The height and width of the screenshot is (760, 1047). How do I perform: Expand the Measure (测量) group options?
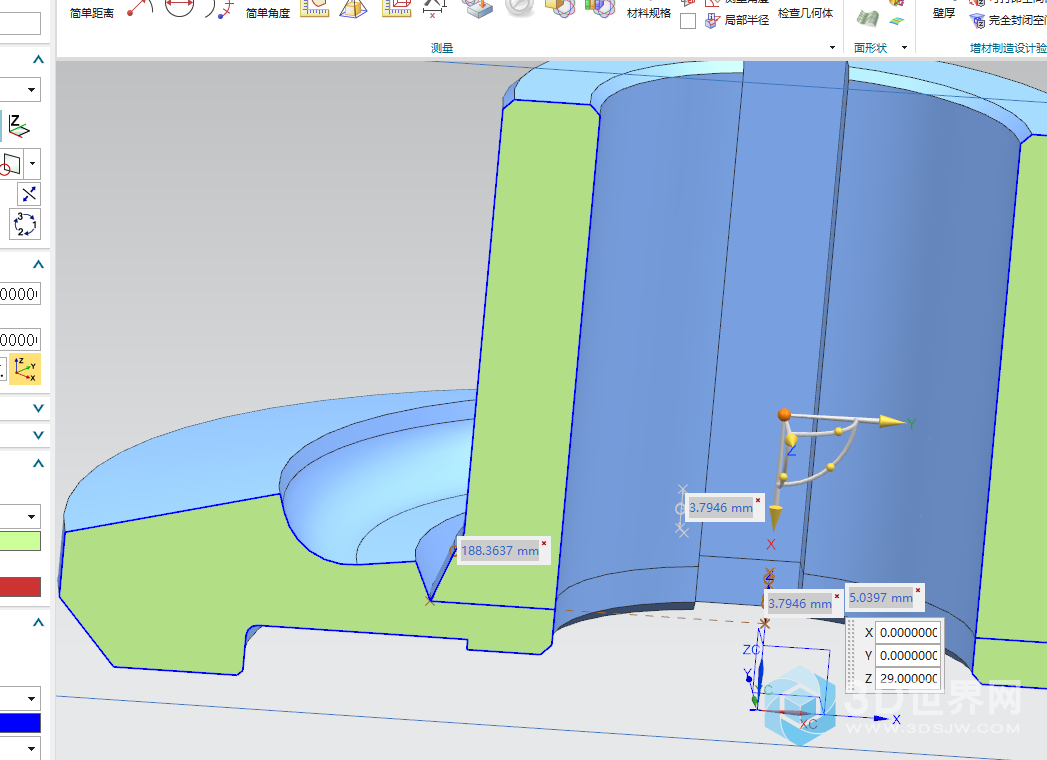click(x=832, y=48)
